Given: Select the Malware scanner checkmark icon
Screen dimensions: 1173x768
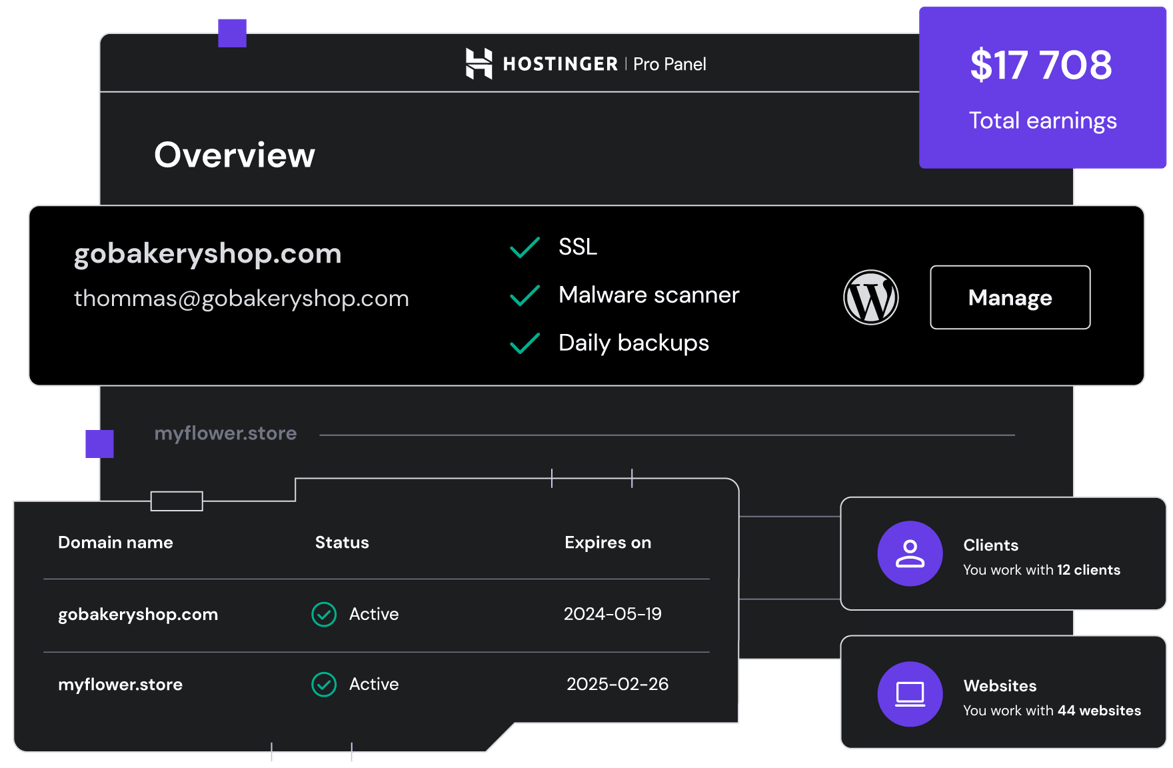Looking at the screenshot, I should point(524,295).
